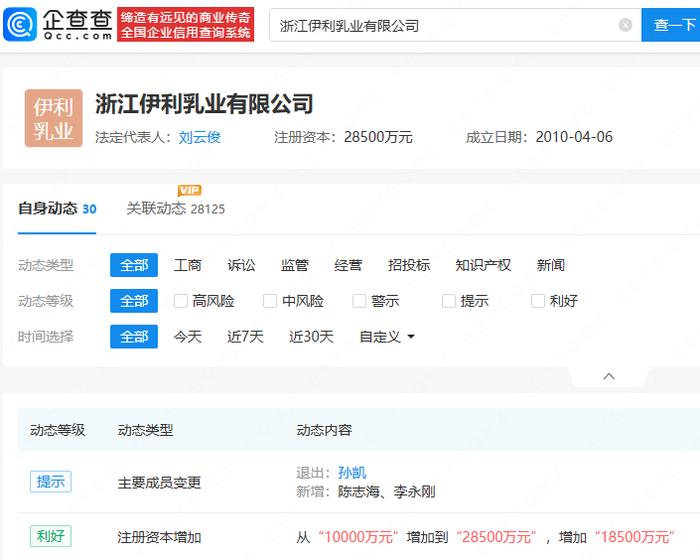Viewport: 700px width, 559px height.
Task: Clear the search box with the X icon
Action: pyautogui.click(x=625, y=25)
